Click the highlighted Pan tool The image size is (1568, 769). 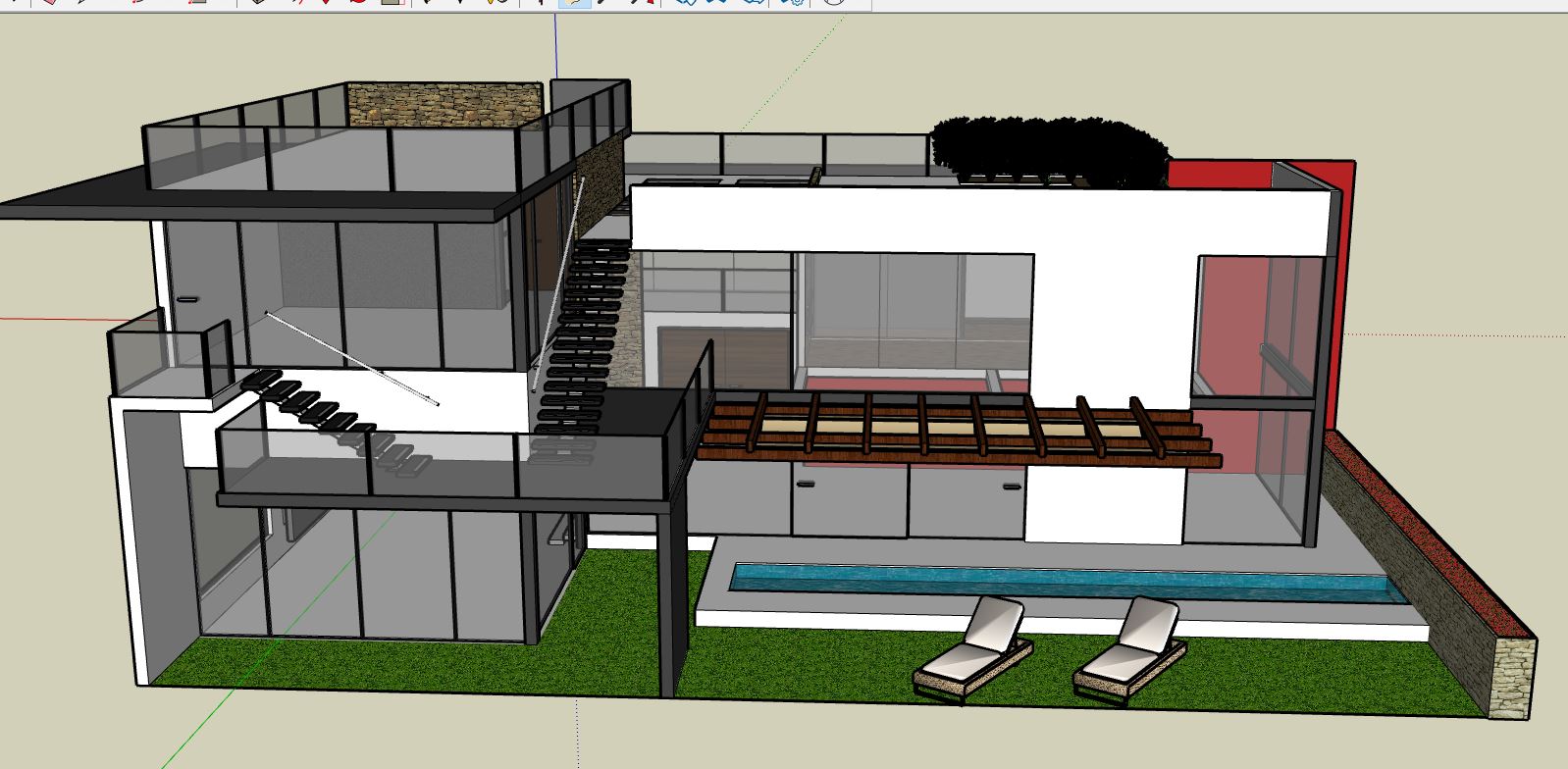(x=574, y=2)
